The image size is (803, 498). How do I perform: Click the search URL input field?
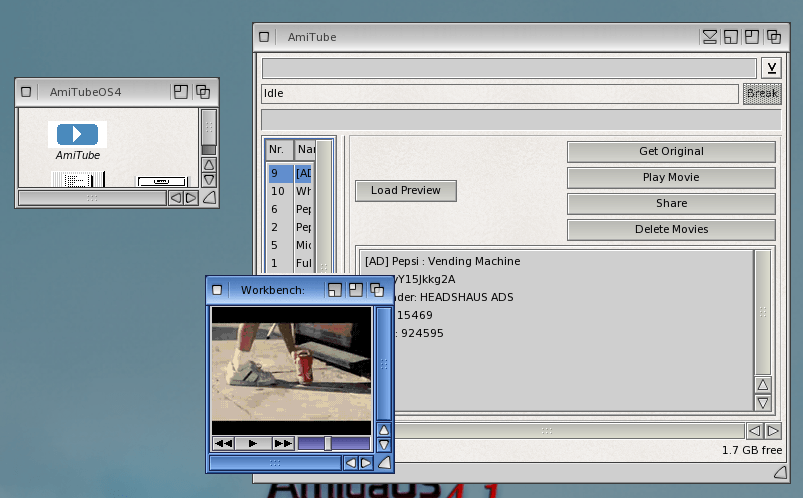pos(508,68)
